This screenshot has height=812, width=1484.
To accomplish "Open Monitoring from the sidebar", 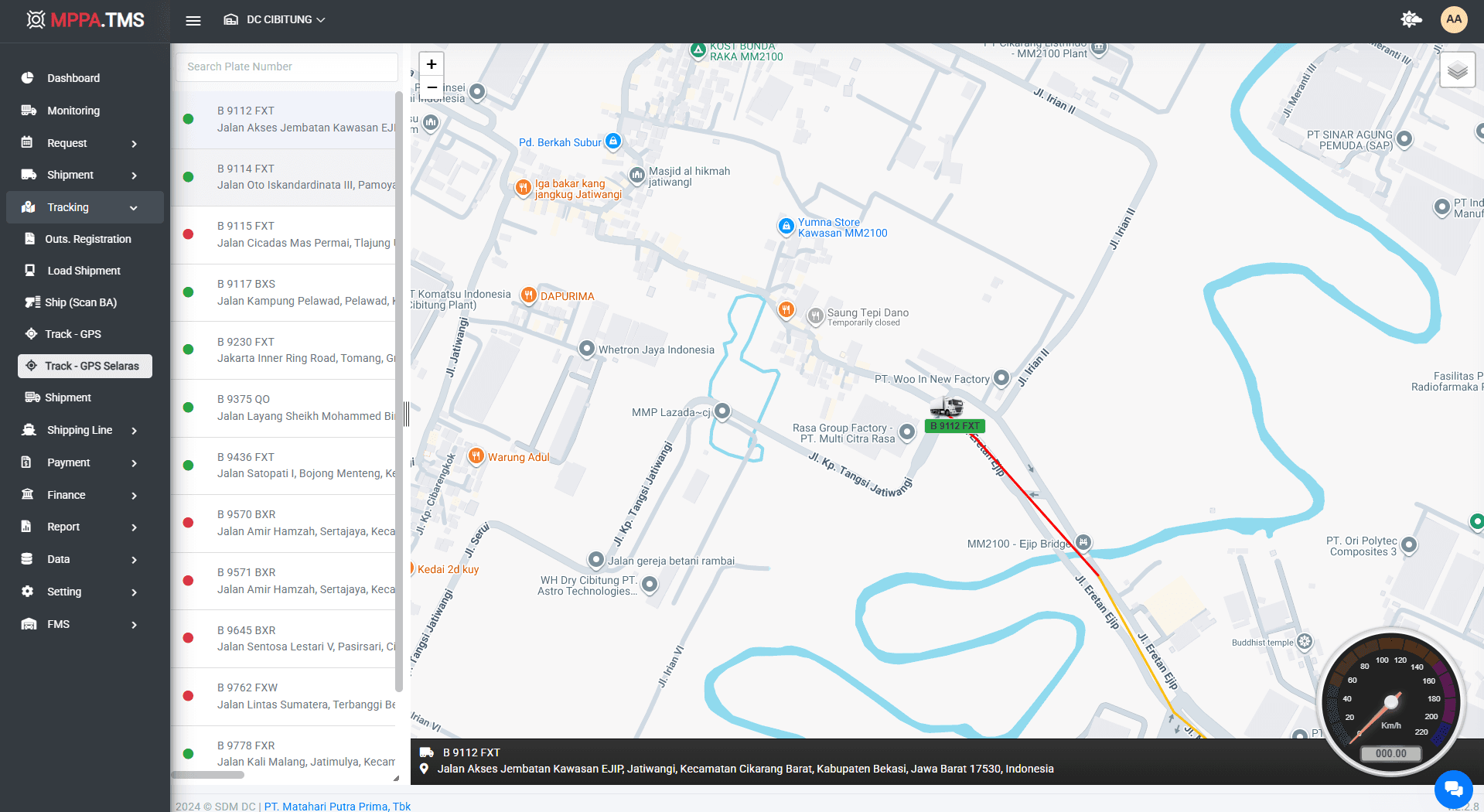I will [x=73, y=111].
